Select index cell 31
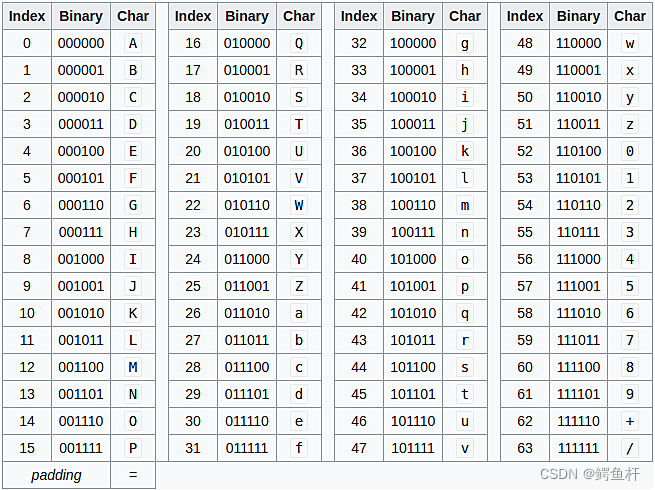This screenshot has height=490, width=655. (x=193, y=448)
